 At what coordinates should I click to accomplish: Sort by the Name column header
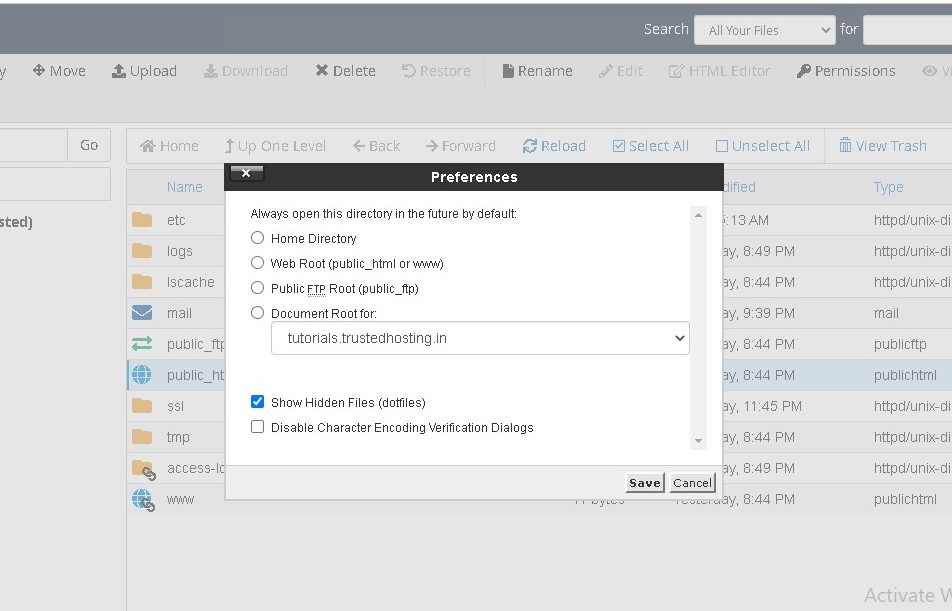click(185, 187)
